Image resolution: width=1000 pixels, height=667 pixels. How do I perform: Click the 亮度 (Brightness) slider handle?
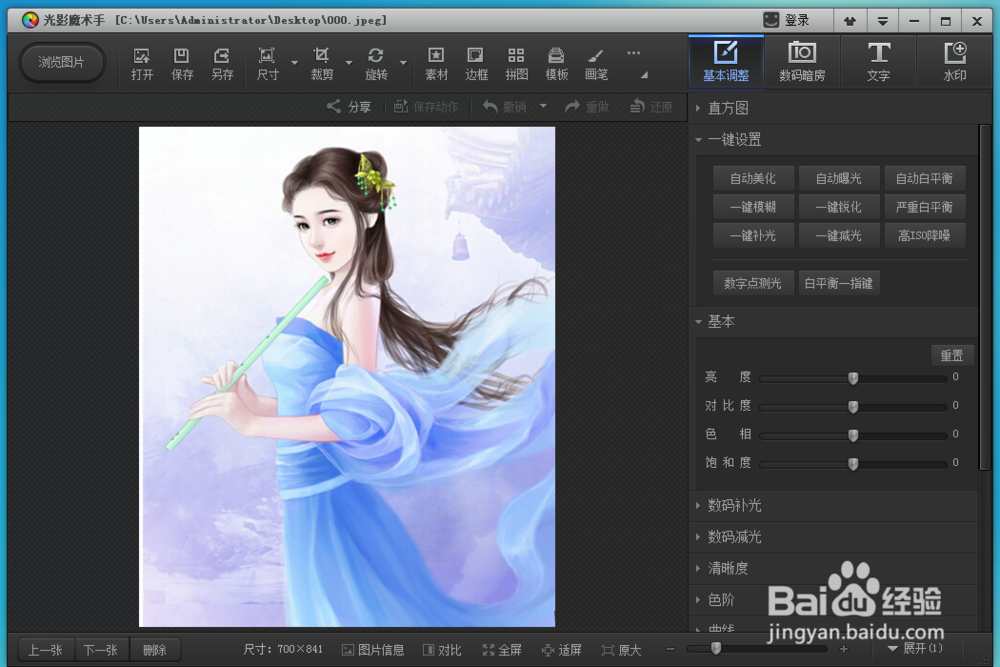pyautogui.click(x=853, y=377)
